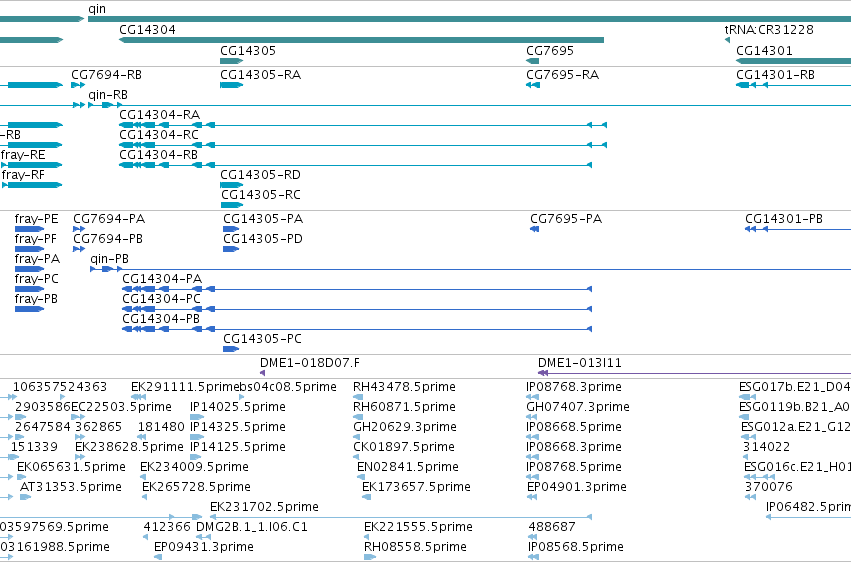Select the CG7695 gene arrow
This screenshot has height=562, width=851.
coord(532,61)
